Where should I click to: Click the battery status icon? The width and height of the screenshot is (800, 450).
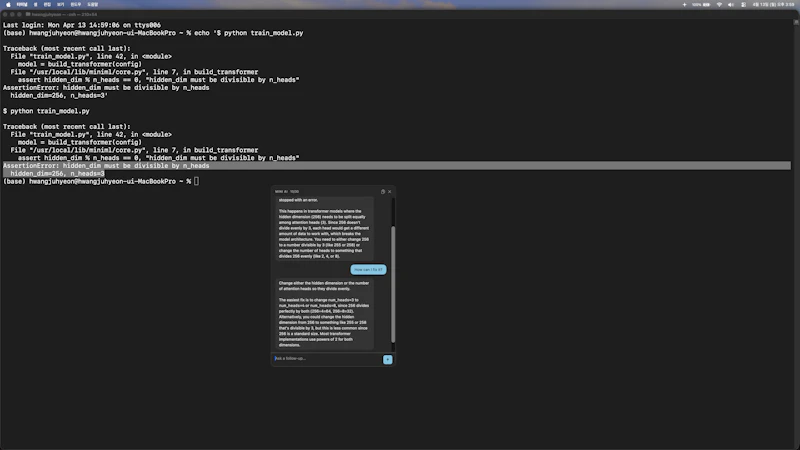(707, 4)
